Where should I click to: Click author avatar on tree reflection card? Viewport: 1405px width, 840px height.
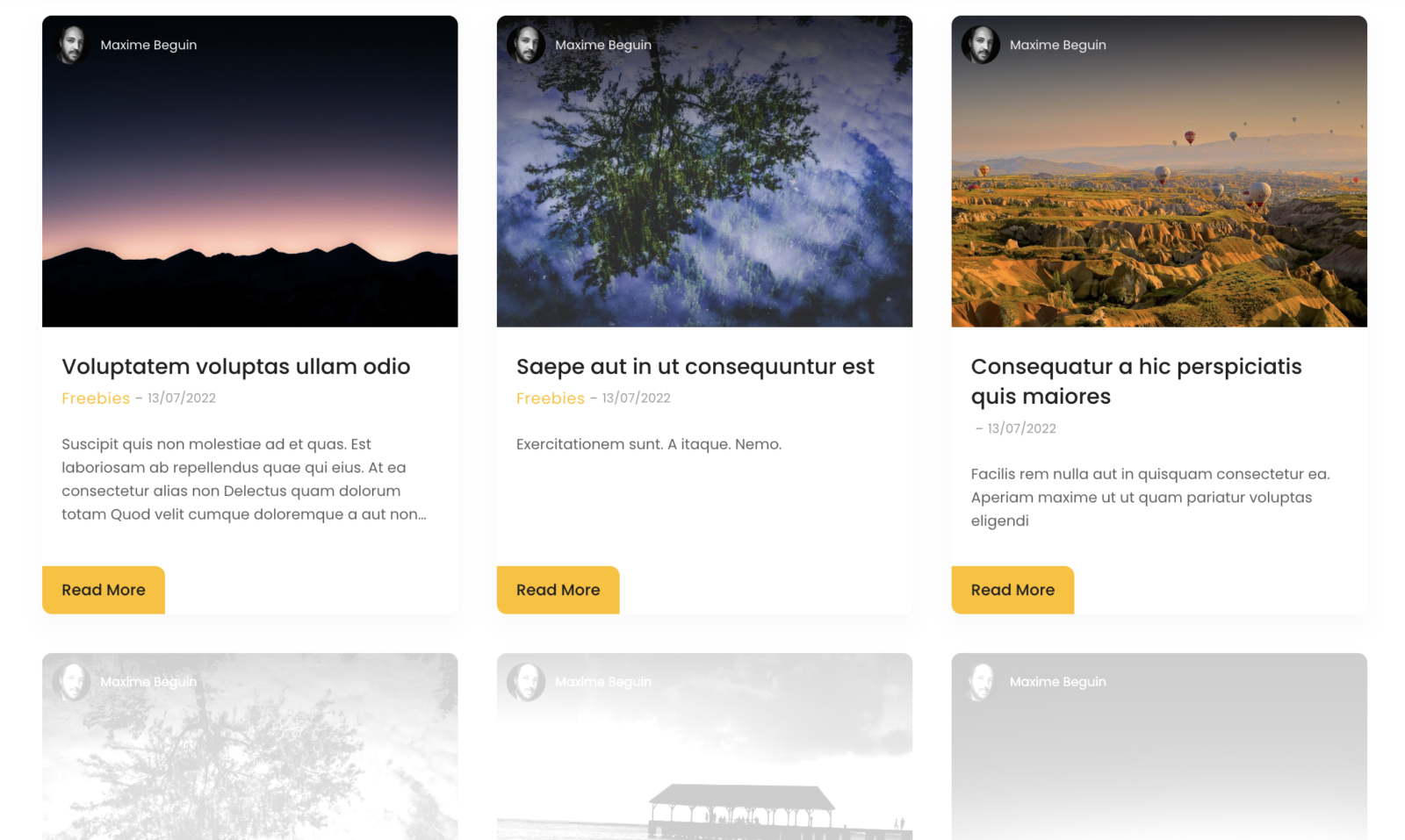click(x=526, y=45)
